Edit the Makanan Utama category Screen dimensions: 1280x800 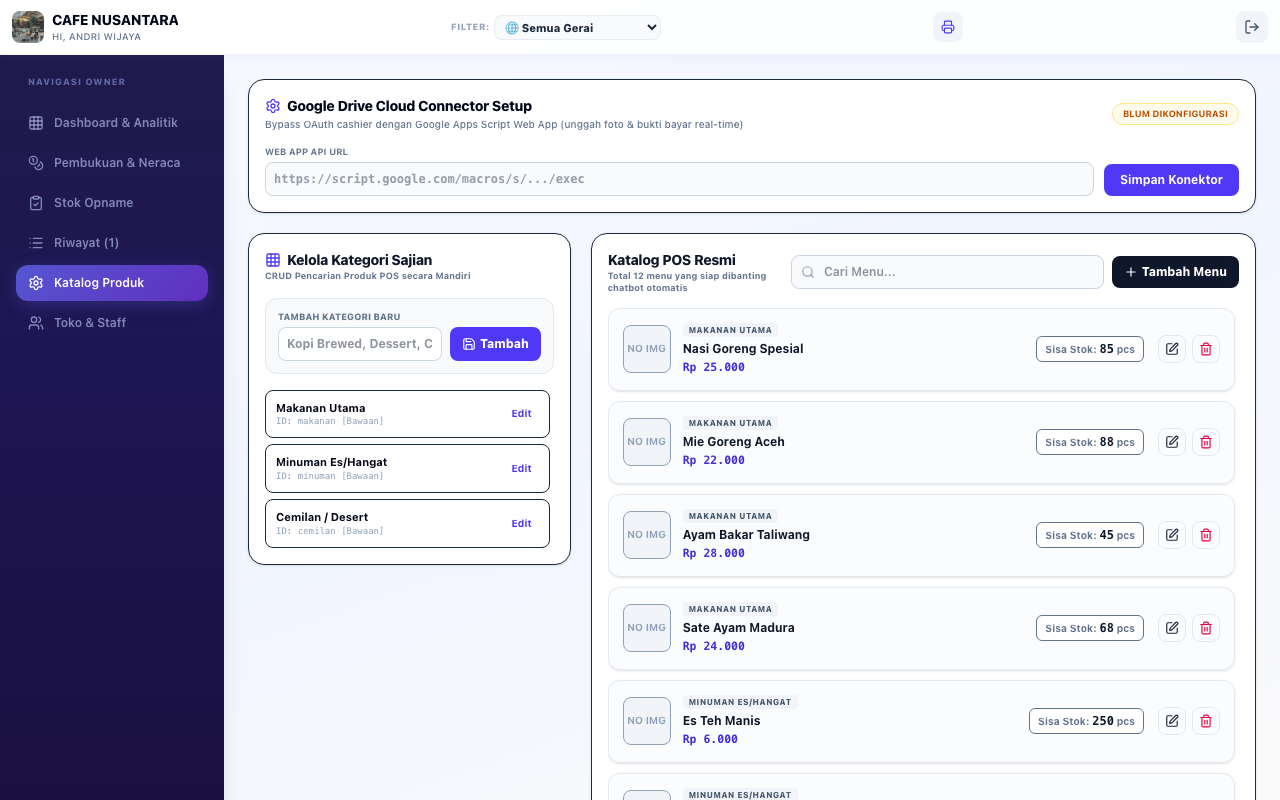click(x=521, y=414)
